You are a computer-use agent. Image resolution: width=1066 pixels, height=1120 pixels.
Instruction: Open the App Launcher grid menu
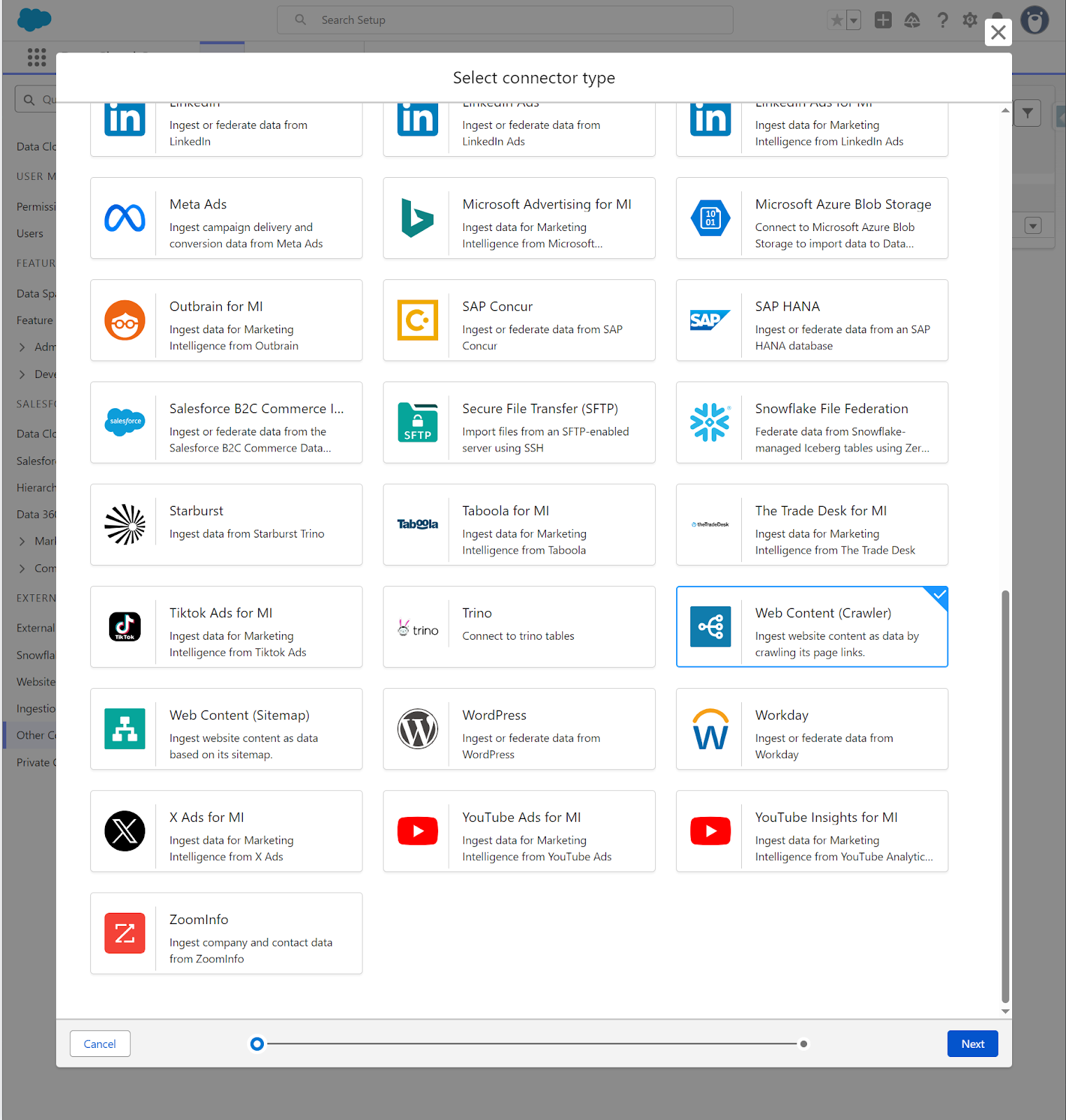[x=36, y=57]
